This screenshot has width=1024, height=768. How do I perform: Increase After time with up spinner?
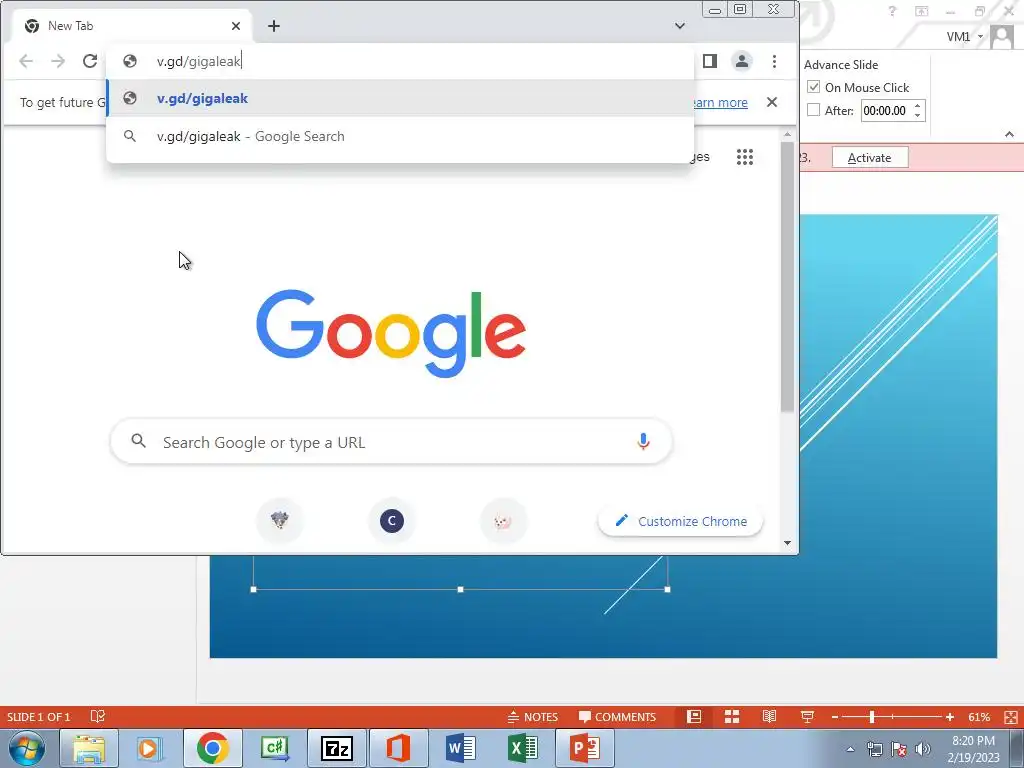pos(918,105)
